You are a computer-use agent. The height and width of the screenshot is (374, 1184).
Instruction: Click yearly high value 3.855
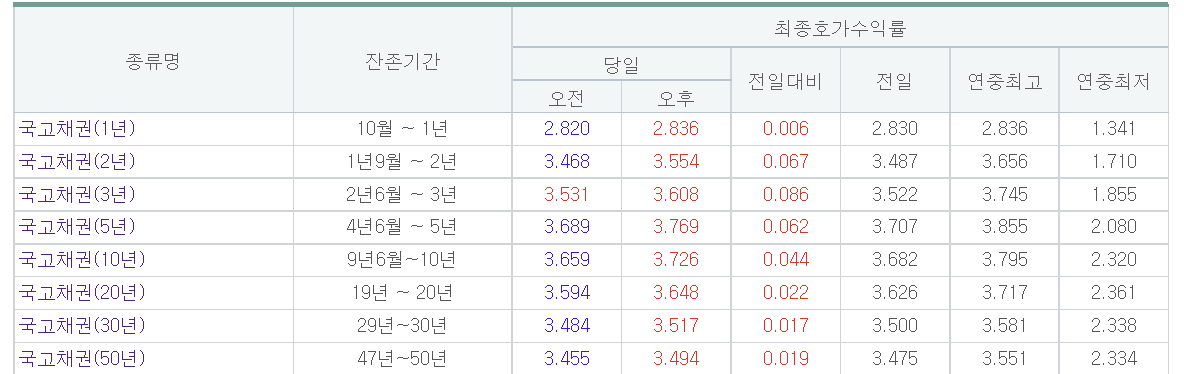1004,227
